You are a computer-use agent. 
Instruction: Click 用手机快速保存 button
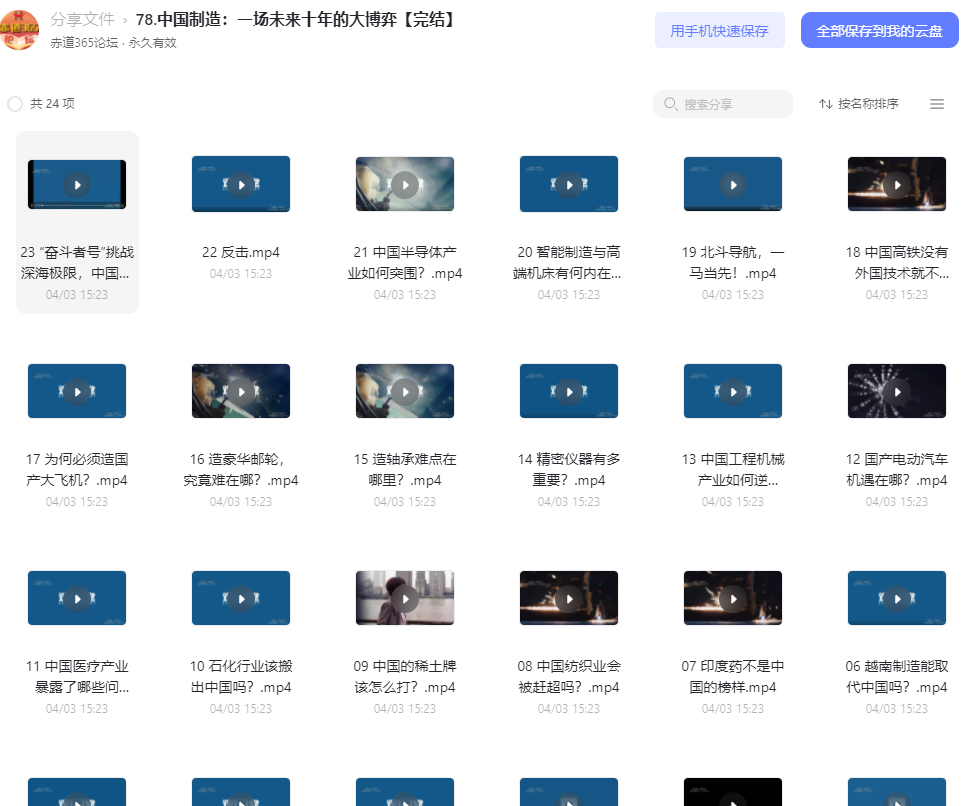pyautogui.click(x=719, y=31)
